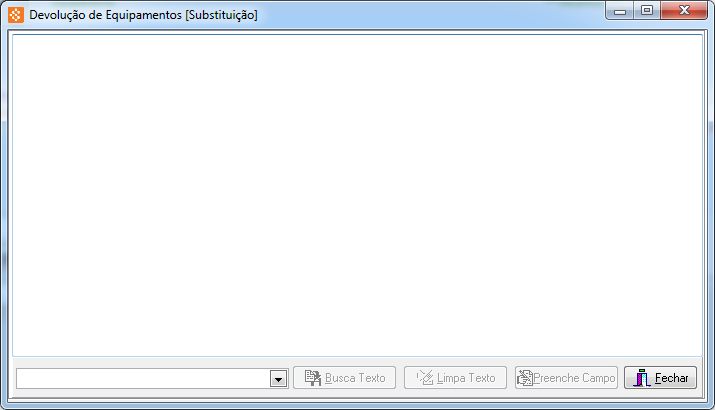
Task: Close window using the red X
Action: [x=684, y=11]
